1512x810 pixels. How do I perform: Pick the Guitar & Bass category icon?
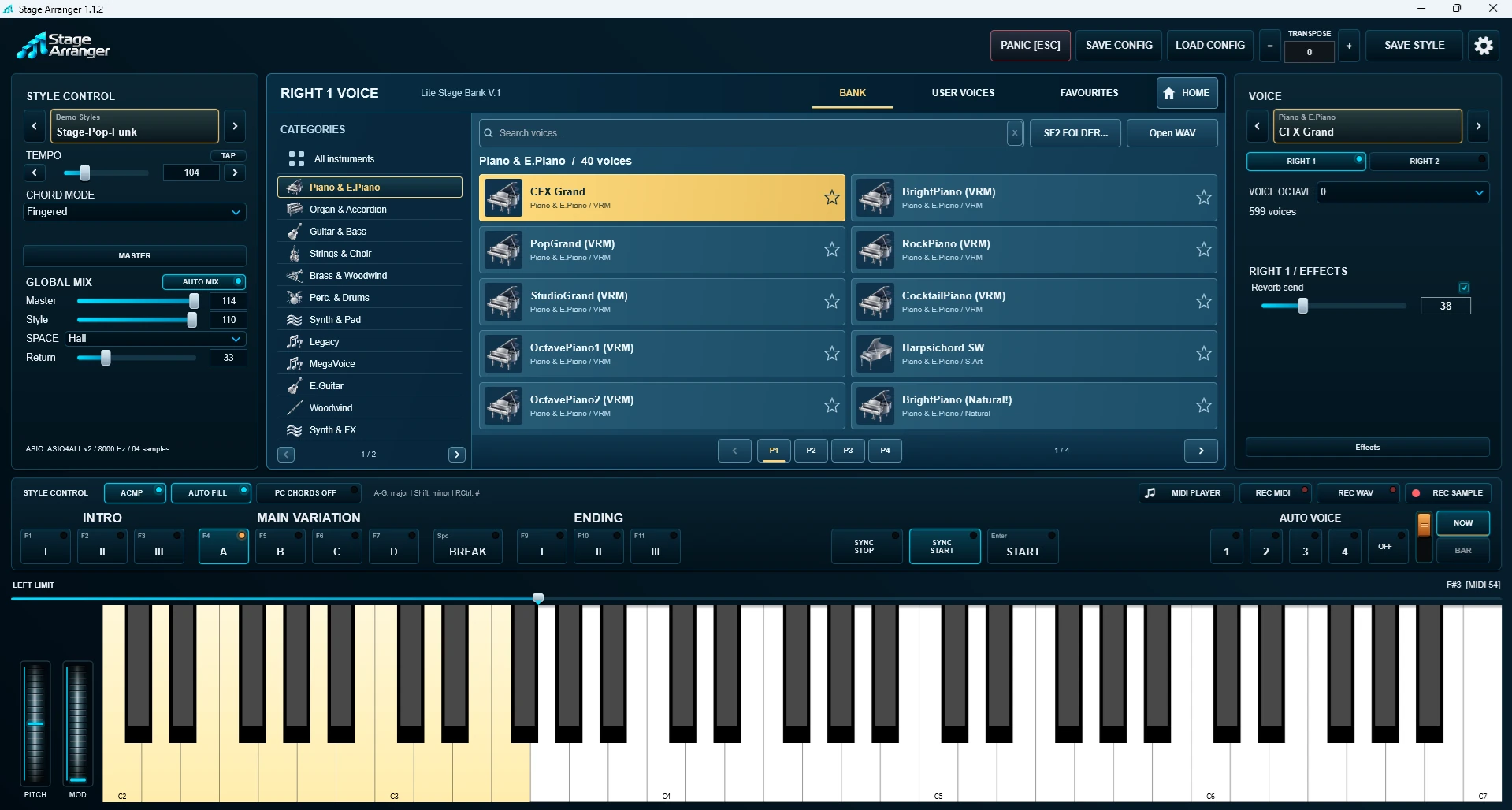[295, 232]
